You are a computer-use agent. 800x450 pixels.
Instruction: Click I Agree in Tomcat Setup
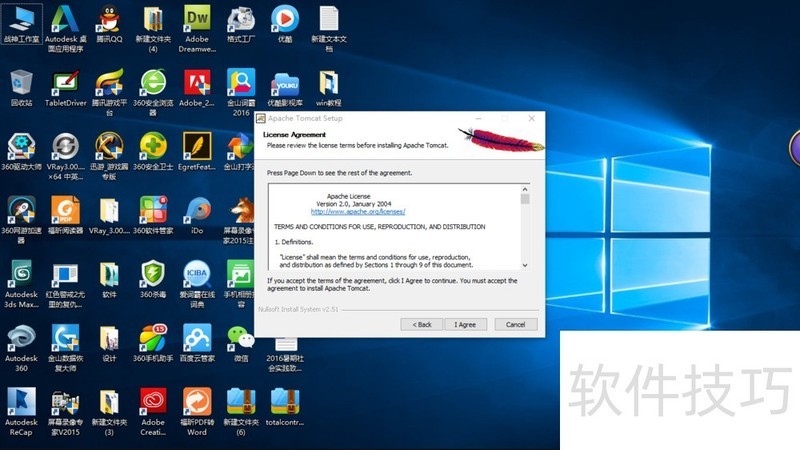click(465, 324)
